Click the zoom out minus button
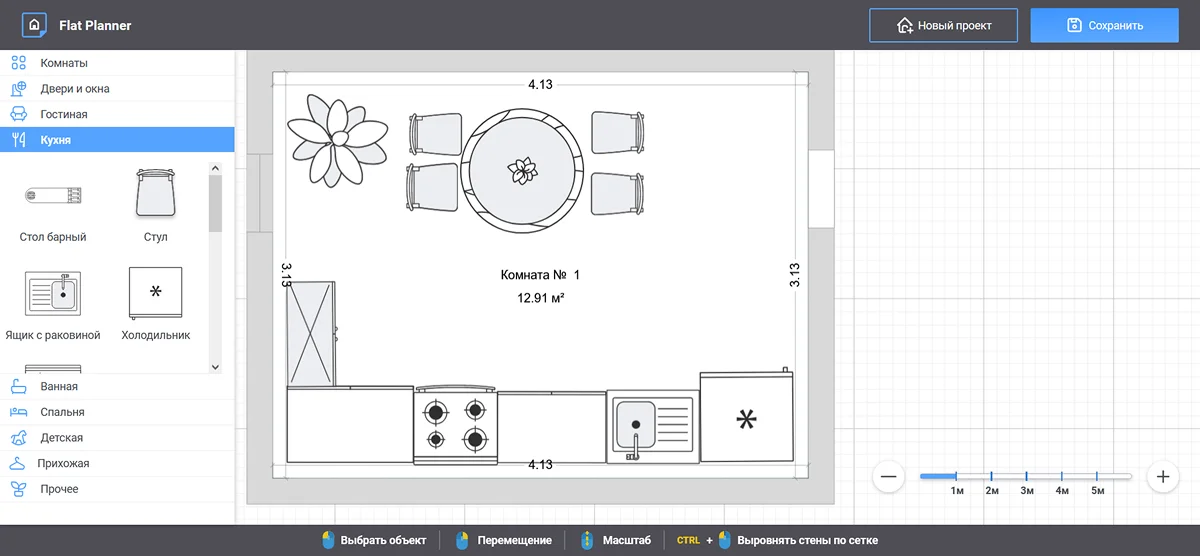 click(888, 477)
